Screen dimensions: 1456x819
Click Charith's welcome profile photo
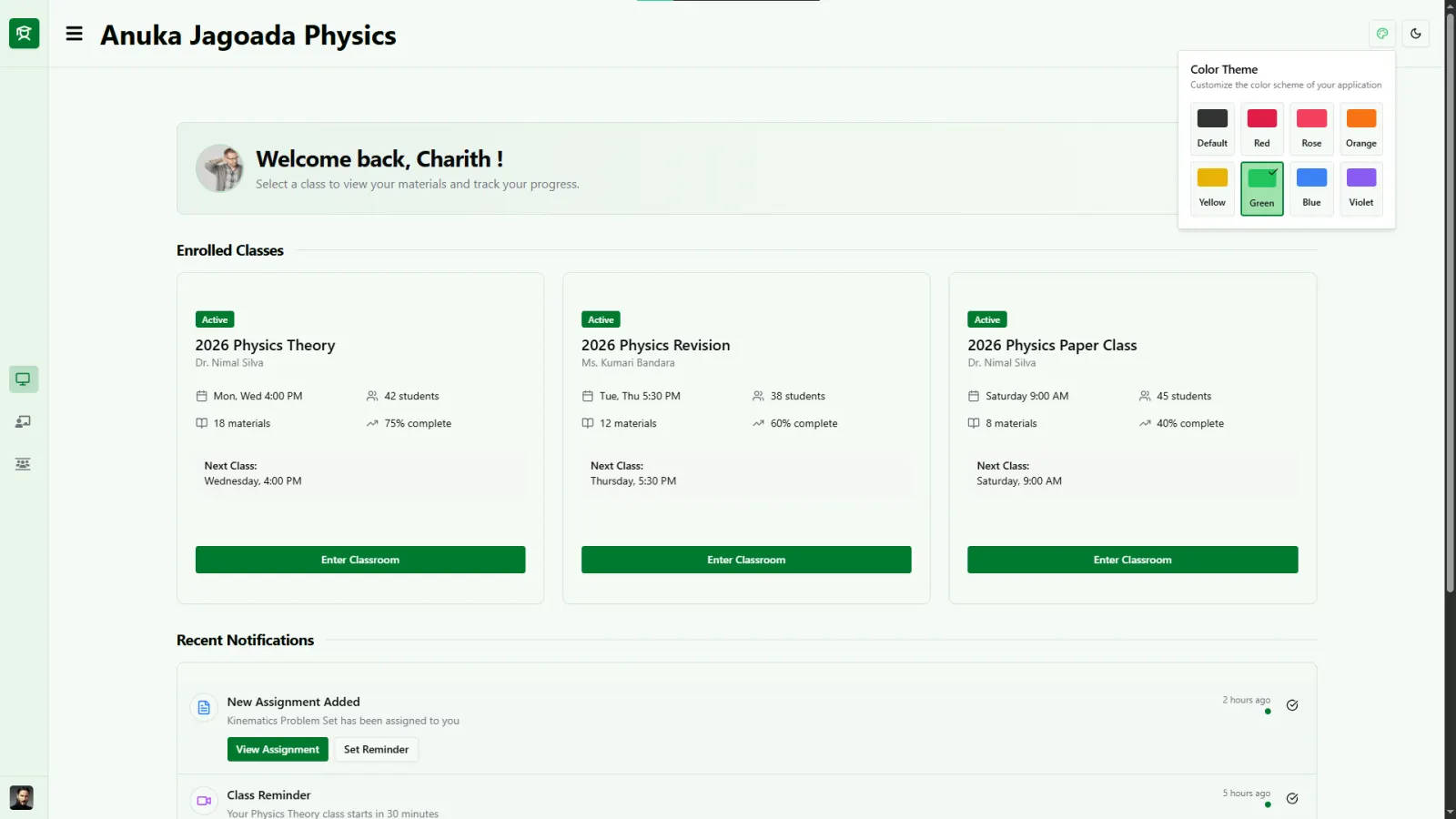[219, 168]
